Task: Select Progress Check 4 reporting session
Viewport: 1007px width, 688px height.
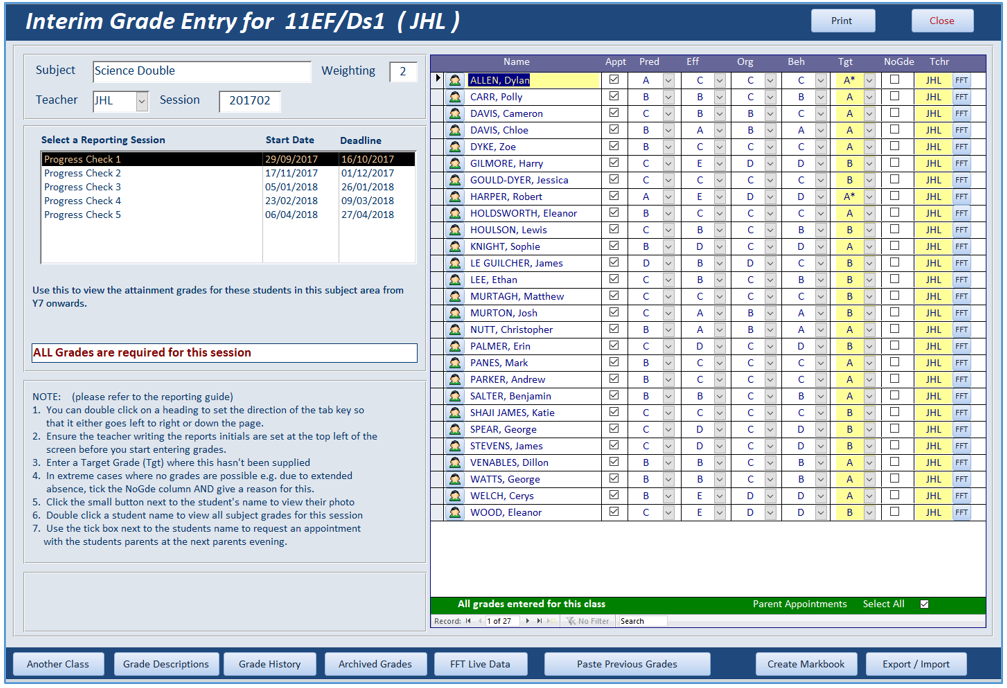Action: click(x=228, y=201)
